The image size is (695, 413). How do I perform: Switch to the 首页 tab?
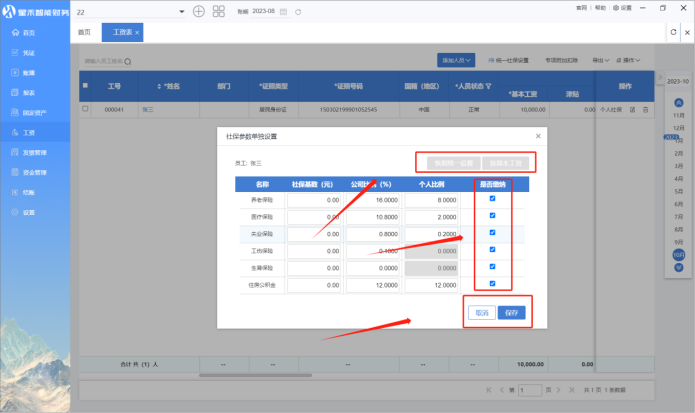click(84, 32)
